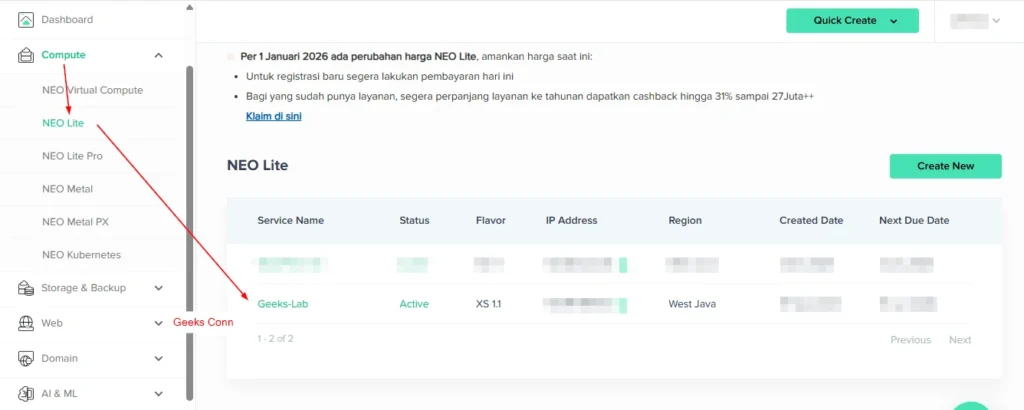Click the 1 - 2 of 2 count
The height and width of the screenshot is (410, 1024).
[276, 338]
